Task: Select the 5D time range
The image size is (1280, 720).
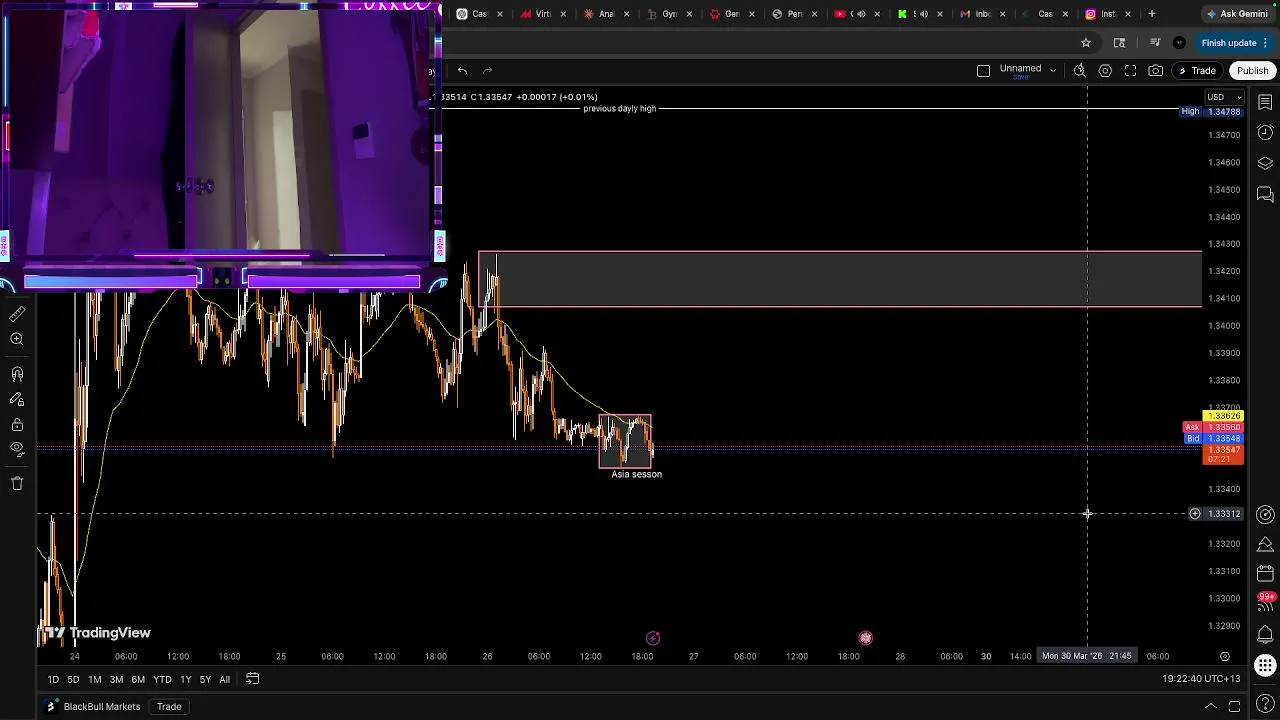Action: (73, 679)
